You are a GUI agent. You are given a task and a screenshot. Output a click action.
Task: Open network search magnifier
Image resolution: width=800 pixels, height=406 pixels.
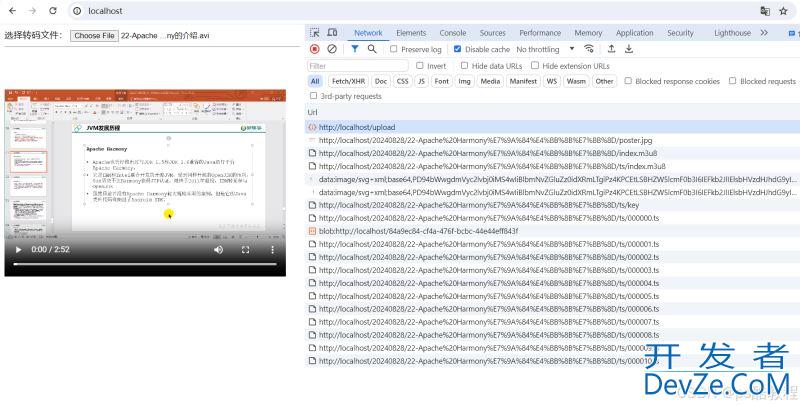(x=372, y=49)
